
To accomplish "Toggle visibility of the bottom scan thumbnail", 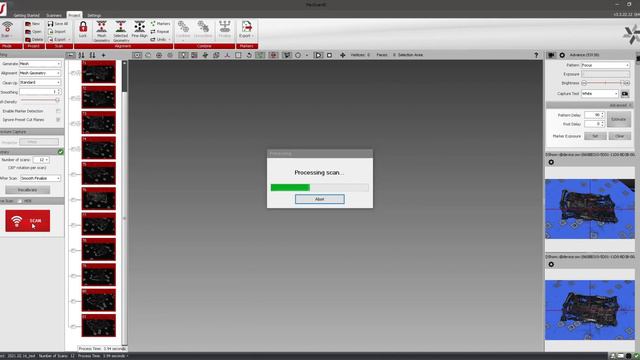I will (75, 327).
